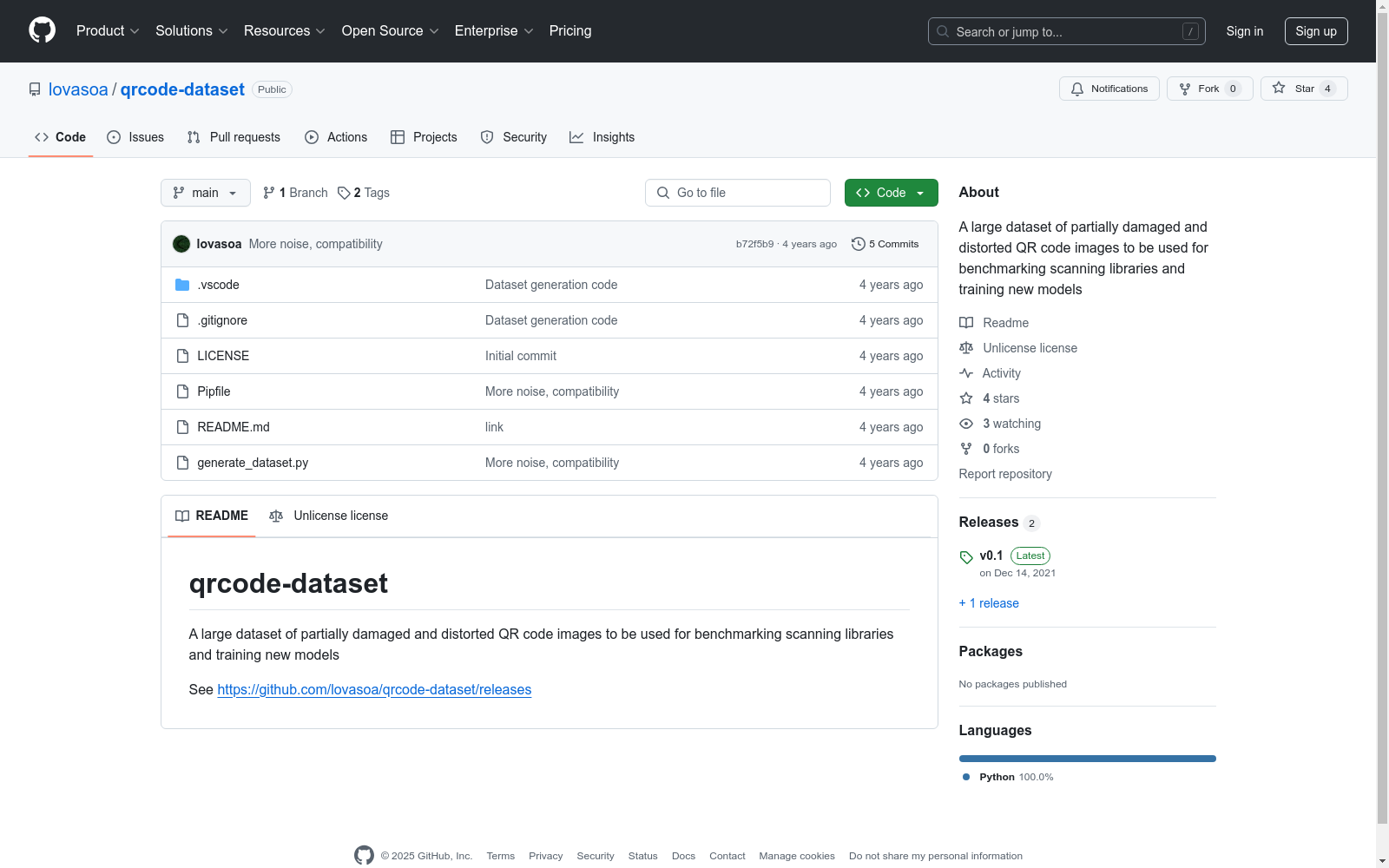Open the 'Initial commit' commit message
The width and height of the screenshot is (1389, 868).
(521, 356)
